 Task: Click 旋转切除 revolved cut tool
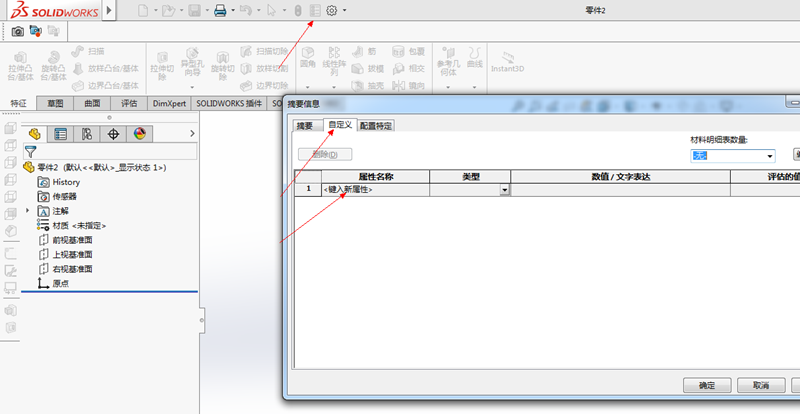point(222,66)
